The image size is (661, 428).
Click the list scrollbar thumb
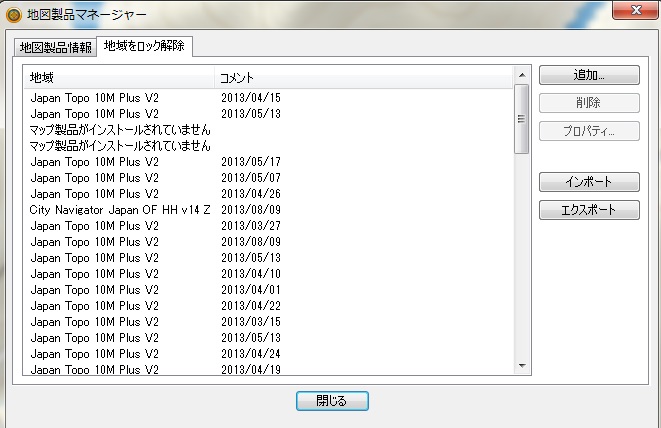[x=521, y=119]
